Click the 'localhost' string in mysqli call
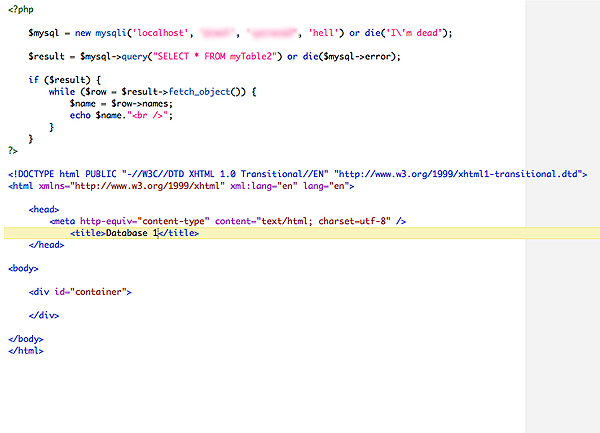This screenshot has height=433, width=600. (x=160, y=33)
